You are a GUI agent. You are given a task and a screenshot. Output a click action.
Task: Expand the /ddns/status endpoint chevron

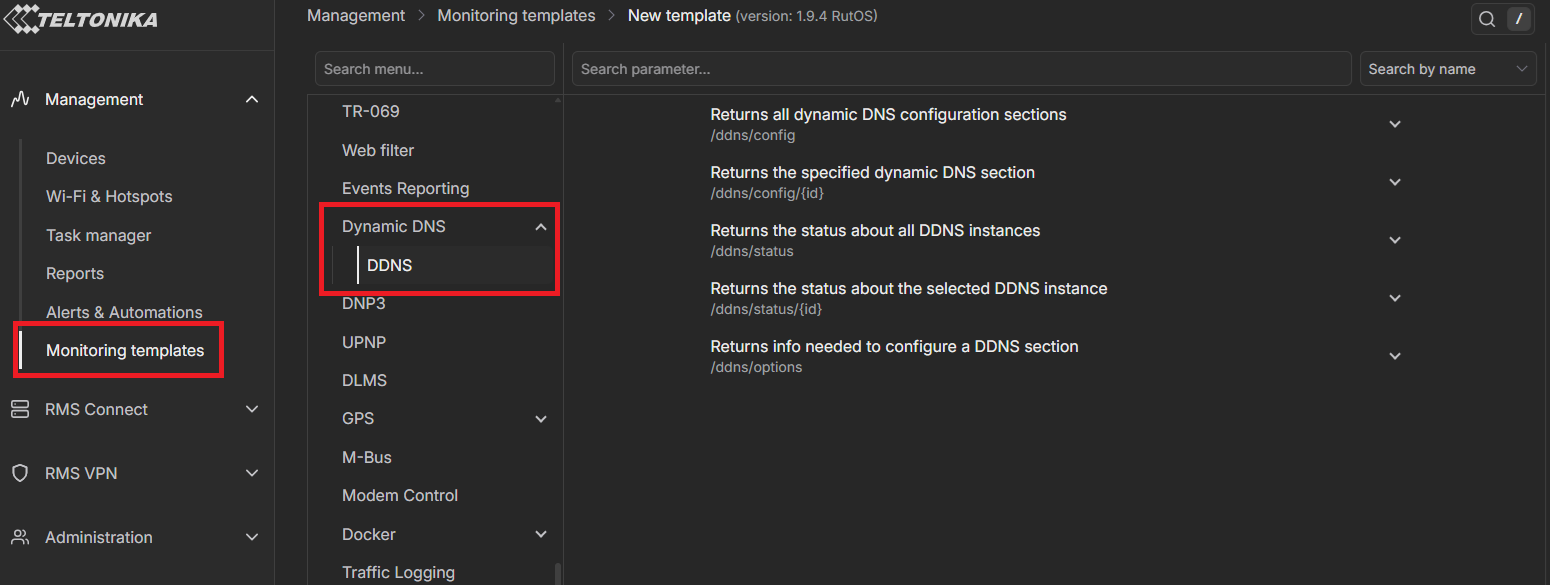point(1395,240)
